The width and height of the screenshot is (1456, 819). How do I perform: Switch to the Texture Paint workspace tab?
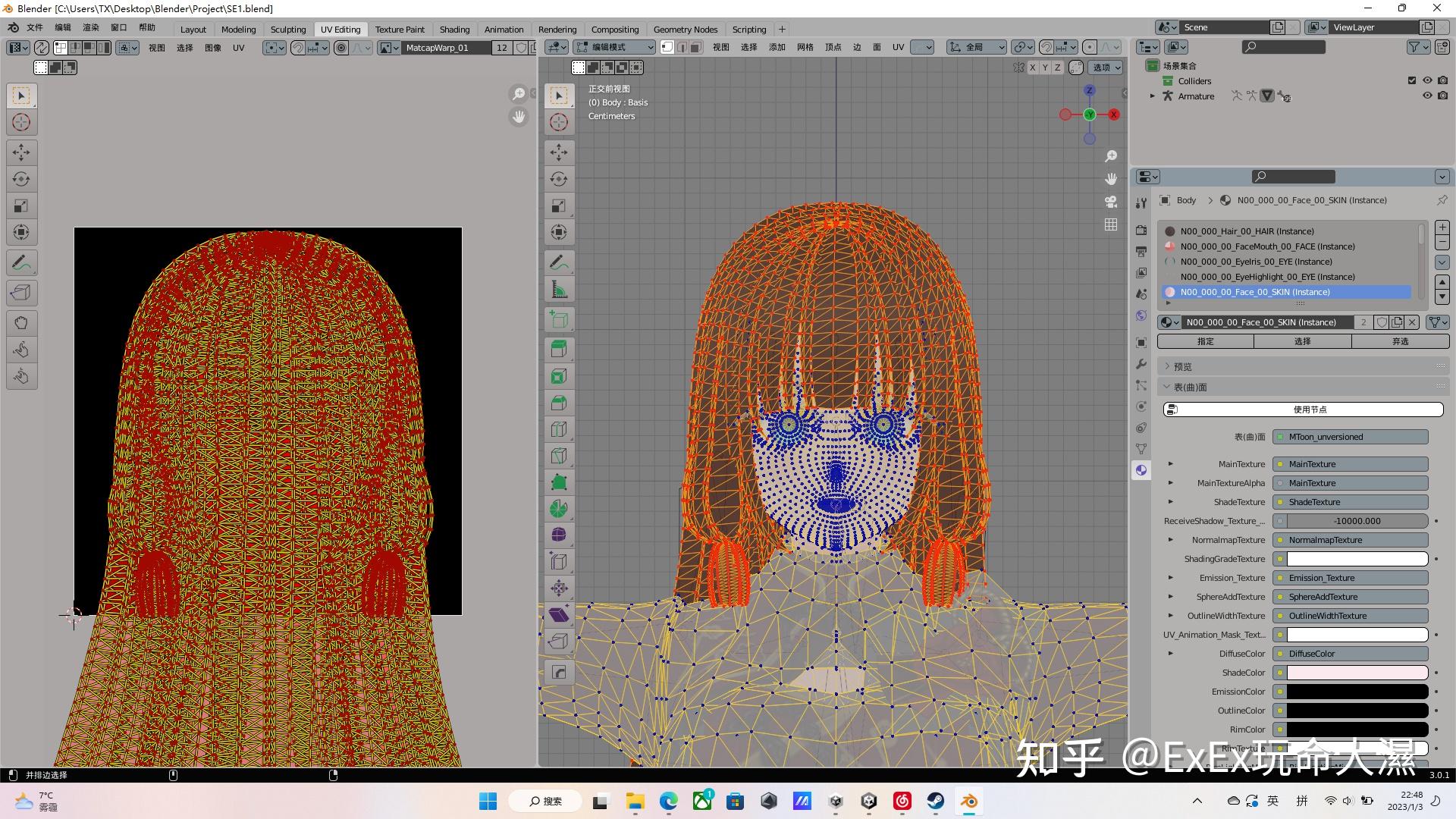click(x=400, y=30)
